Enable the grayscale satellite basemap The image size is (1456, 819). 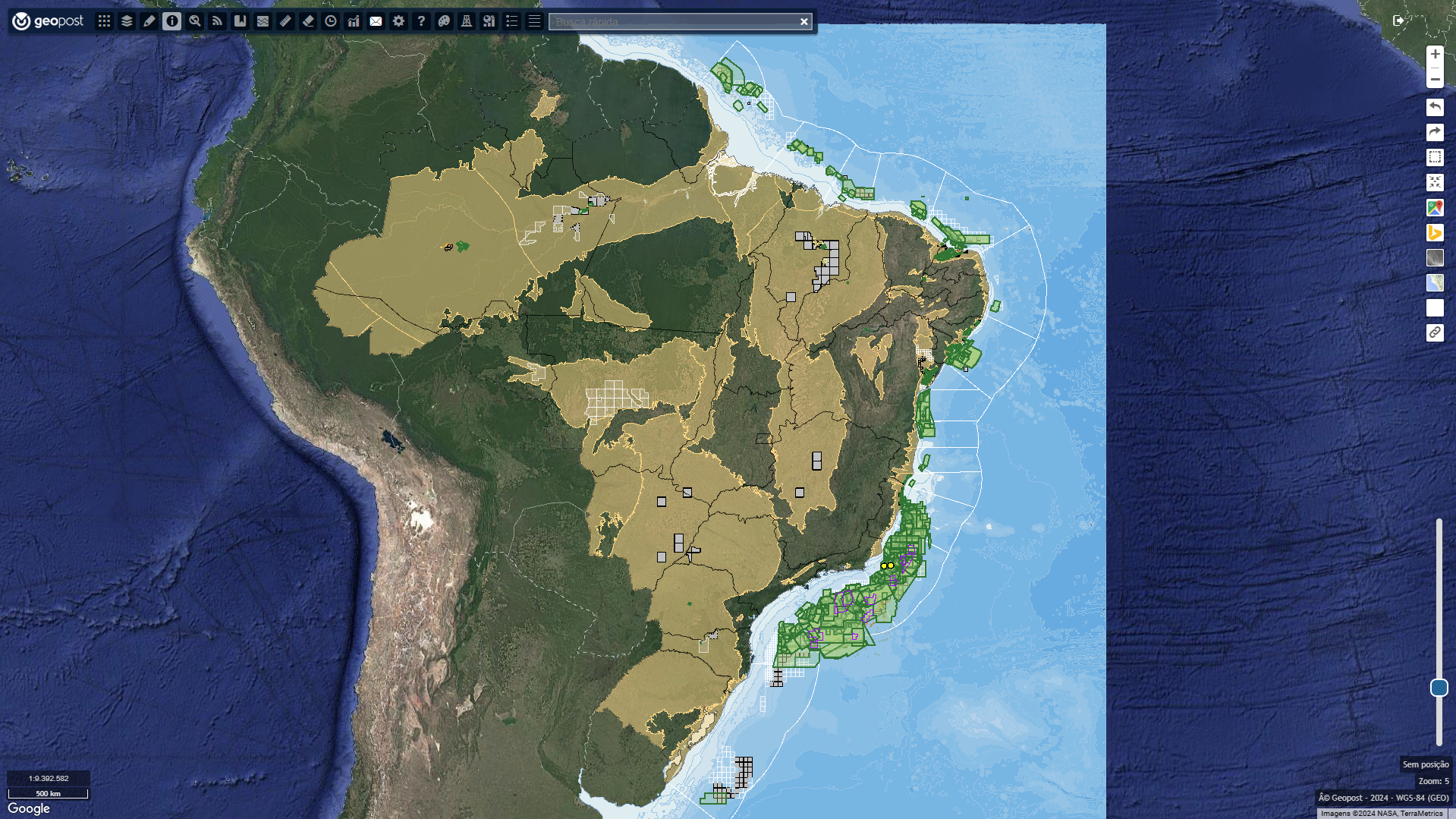click(x=1435, y=257)
